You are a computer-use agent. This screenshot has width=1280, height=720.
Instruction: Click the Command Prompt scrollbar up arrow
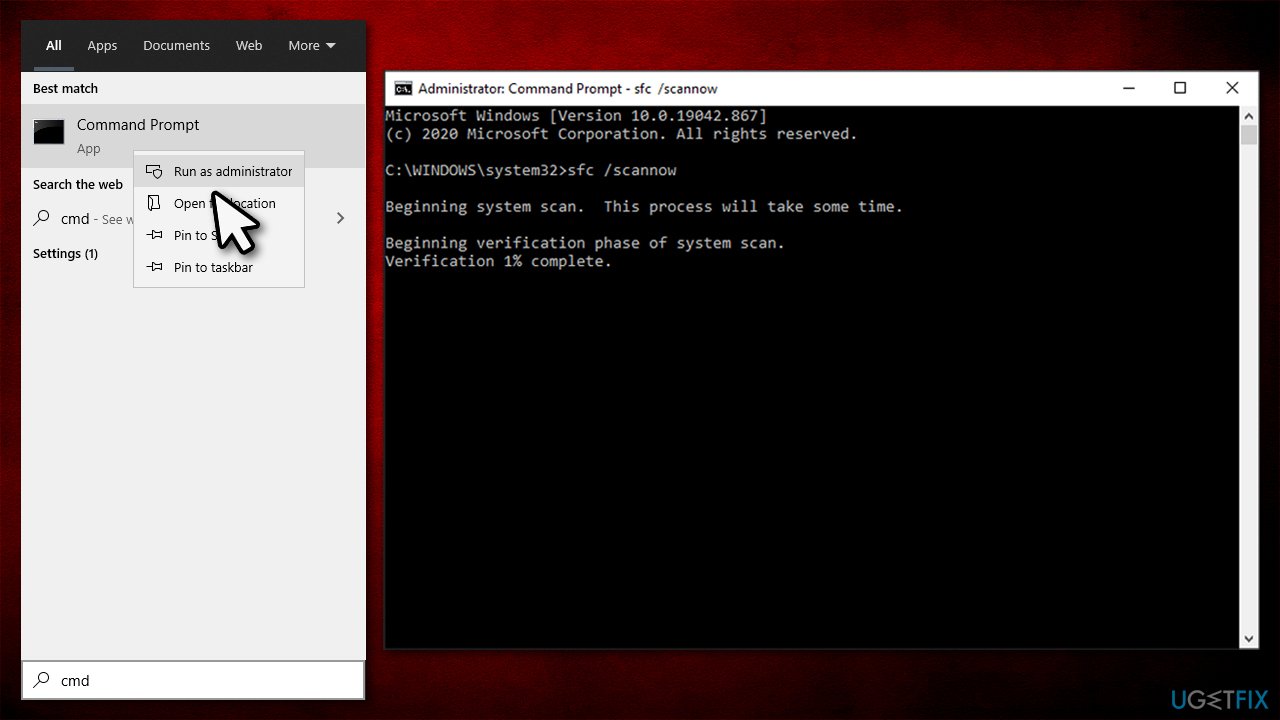tap(1249, 115)
